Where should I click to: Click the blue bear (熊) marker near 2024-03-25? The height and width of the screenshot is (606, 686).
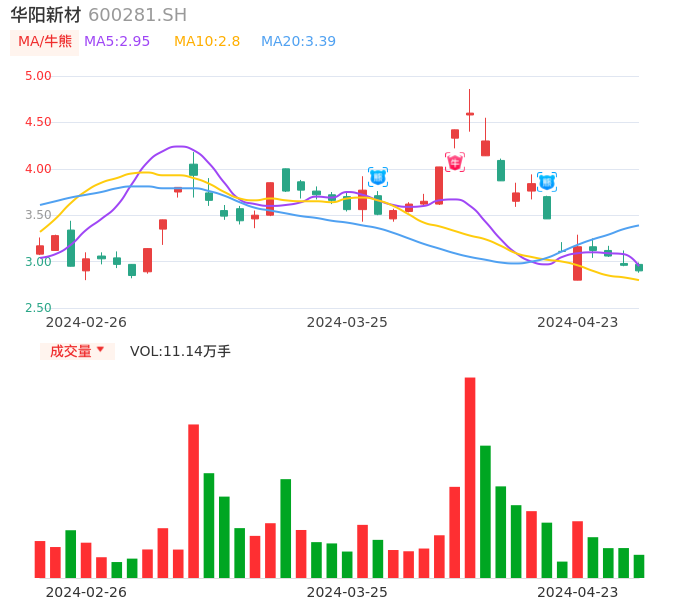[x=377, y=177]
